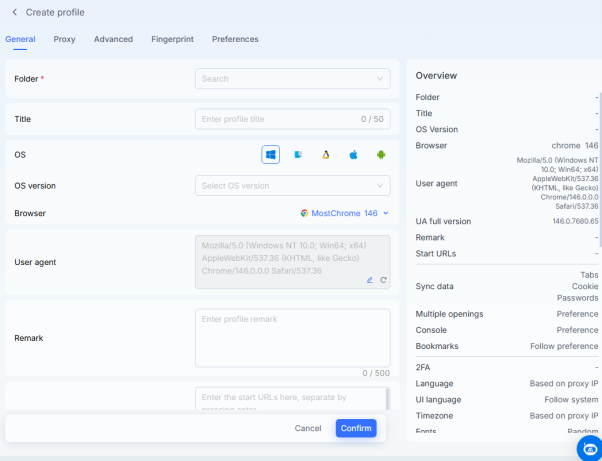Open the support chat bubble icon
Screen dimensions: 602x461
[x=590, y=449]
